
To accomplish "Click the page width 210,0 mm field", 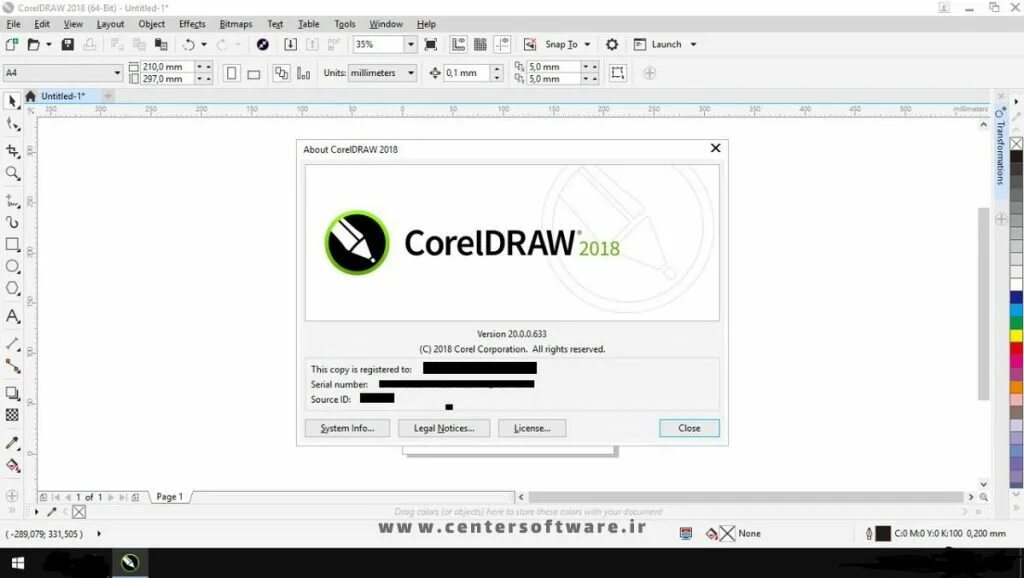I will pos(167,67).
